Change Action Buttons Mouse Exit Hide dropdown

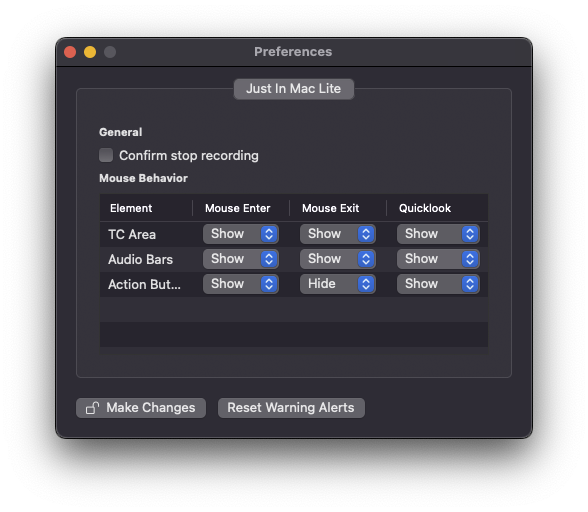pyautogui.click(x=338, y=284)
